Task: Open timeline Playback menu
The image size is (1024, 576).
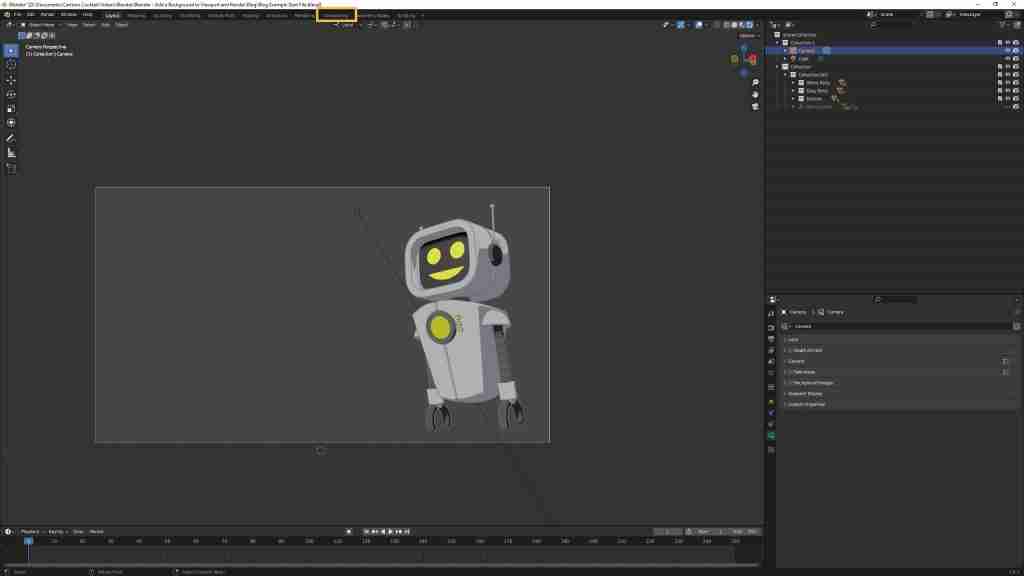Action: (x=30, y=532)
